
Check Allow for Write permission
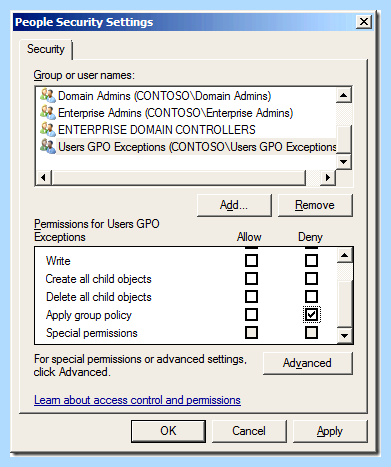251,260
